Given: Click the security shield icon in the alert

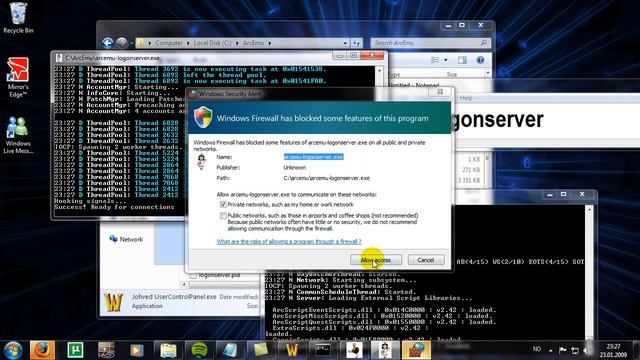Looking at the screenshot, I should [x=203, y=118].
